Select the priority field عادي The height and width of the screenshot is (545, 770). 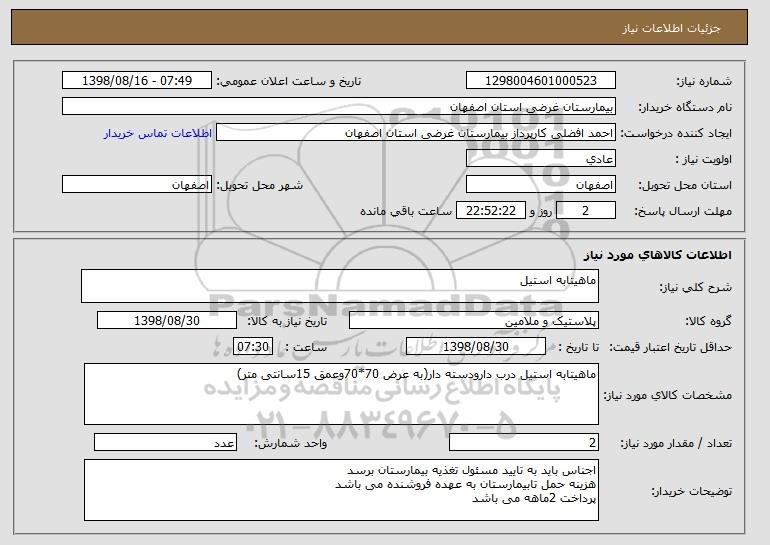541,159
